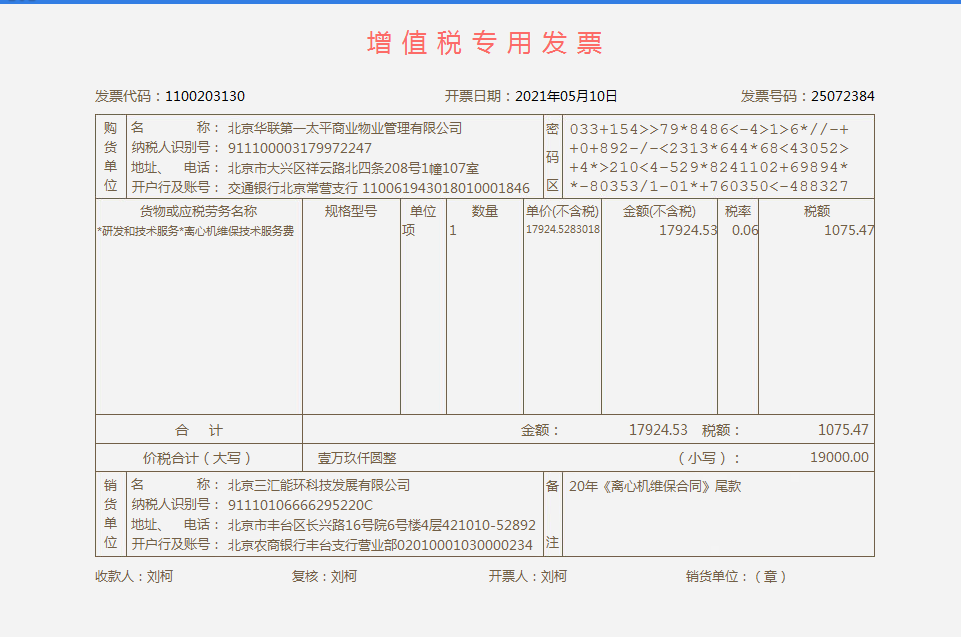Click remark 20年《离心机维保合同》尾款
The width and height of the screenshot is (961, 637).
pyautogui.click(x=655, y=486)
